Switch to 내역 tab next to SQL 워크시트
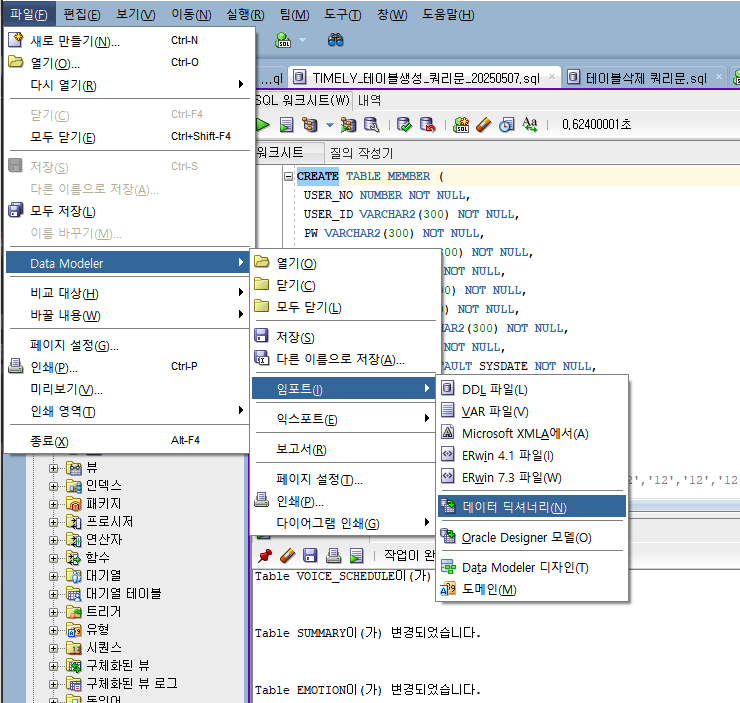Viewport: 740px width, 703px height. (369, 100)
